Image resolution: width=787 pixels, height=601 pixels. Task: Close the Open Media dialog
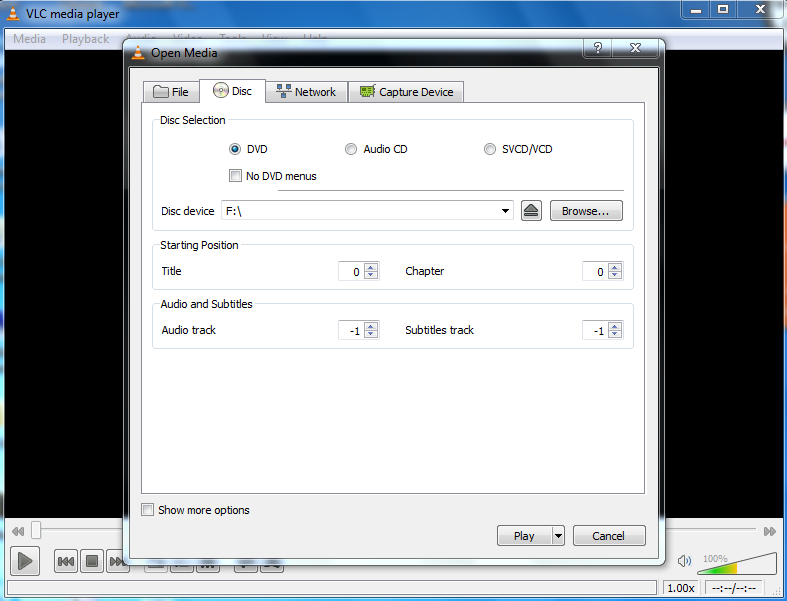635,48
